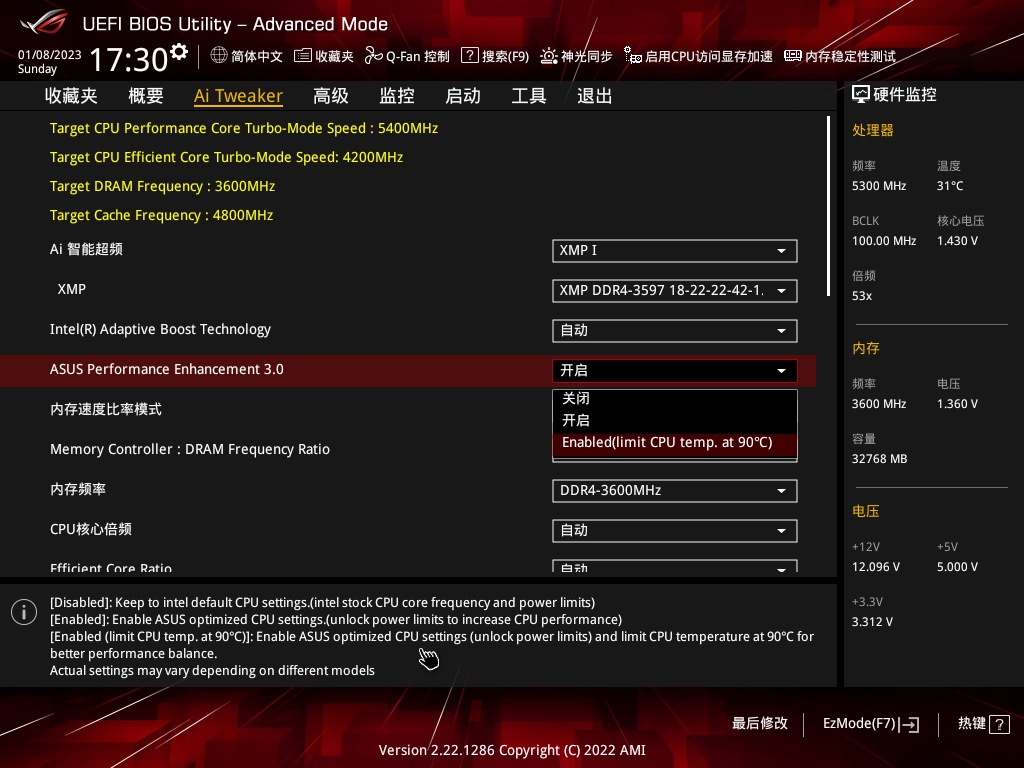Click the 最后修改 button
The image size is (1024, 768).
[x=760, y=723]
